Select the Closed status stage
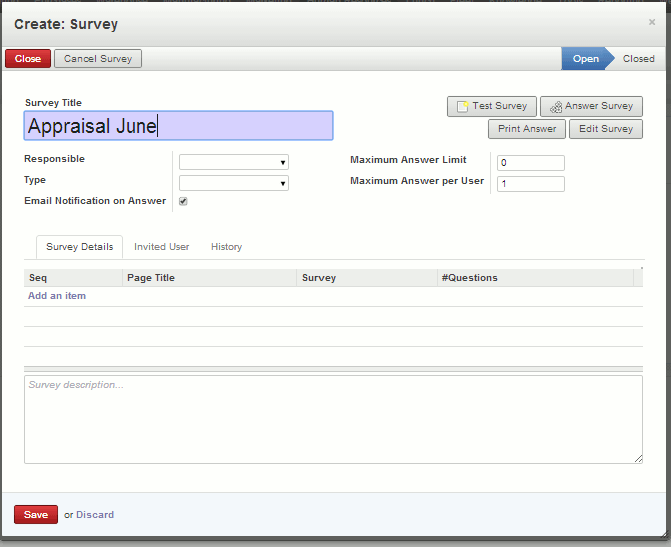The image size is (671, 547). click(638, 59)
